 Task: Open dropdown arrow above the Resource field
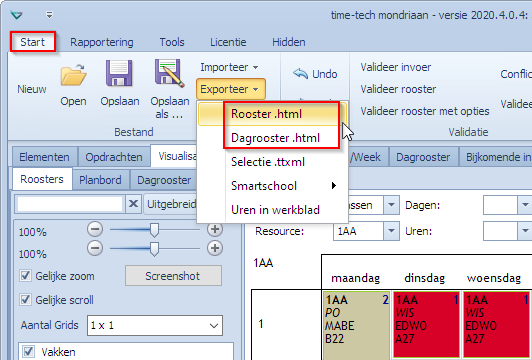392,205
